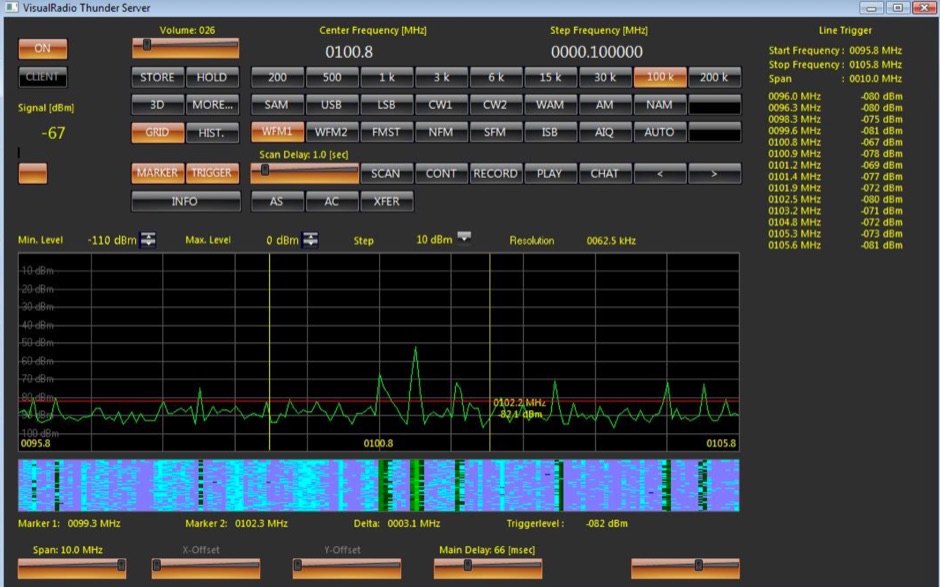
Task: Select the 1 k bandwidth
Action: click(387, 77)
